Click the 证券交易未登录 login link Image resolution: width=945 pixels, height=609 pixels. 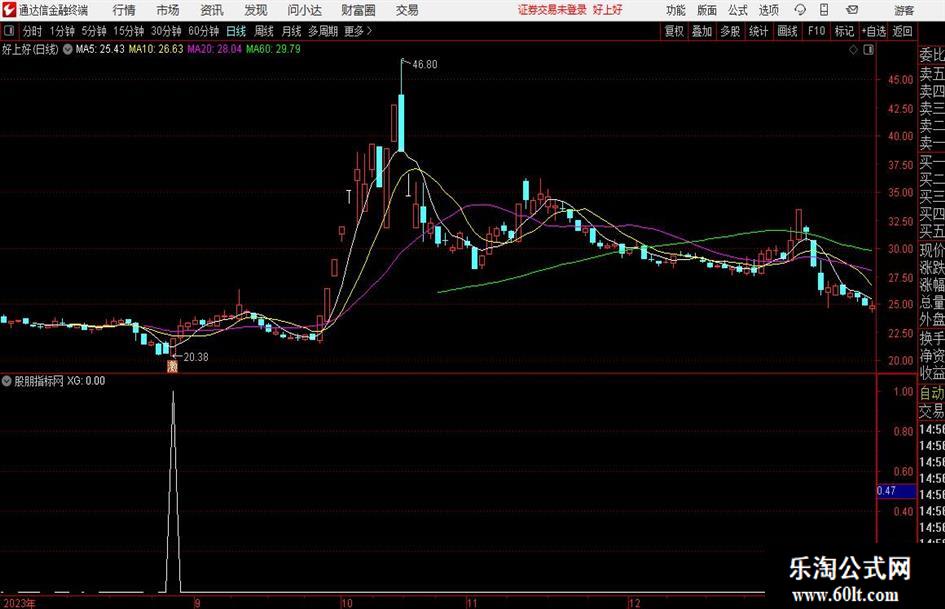[x=552, y=10]
